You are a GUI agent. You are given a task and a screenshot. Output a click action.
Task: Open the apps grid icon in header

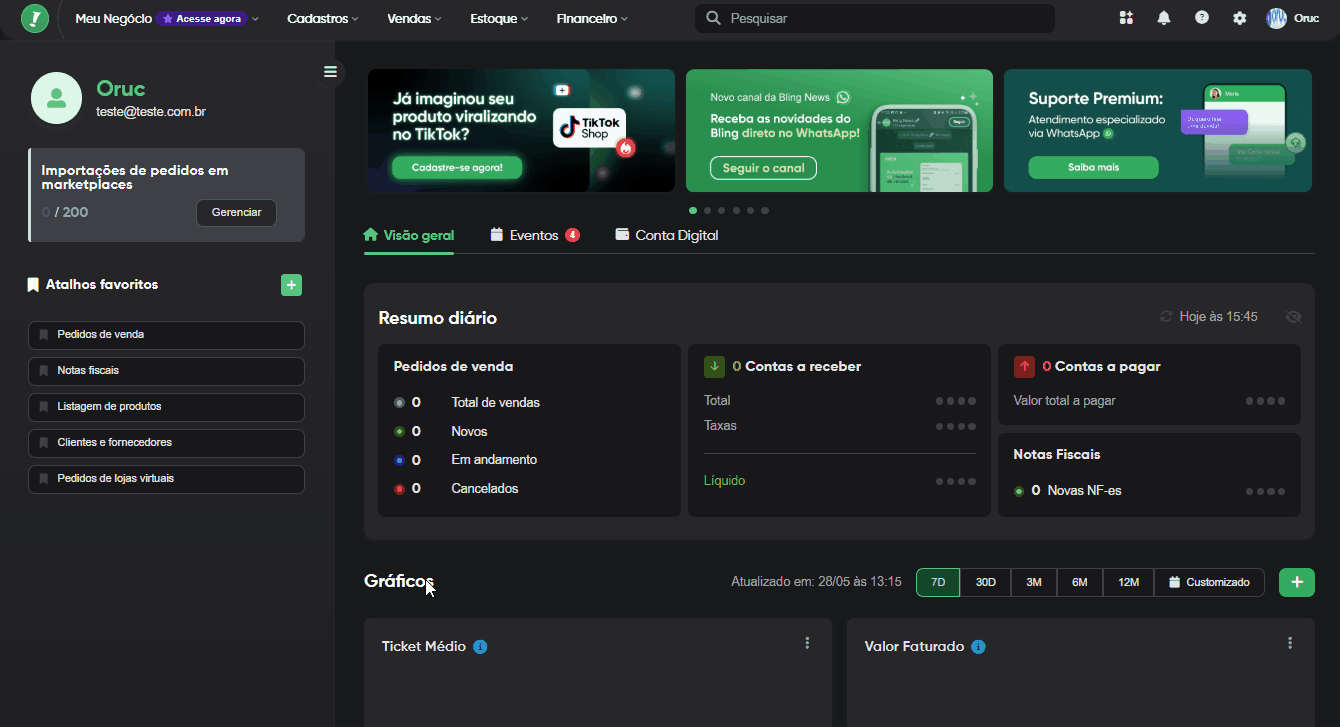[x=1126, y=18]
